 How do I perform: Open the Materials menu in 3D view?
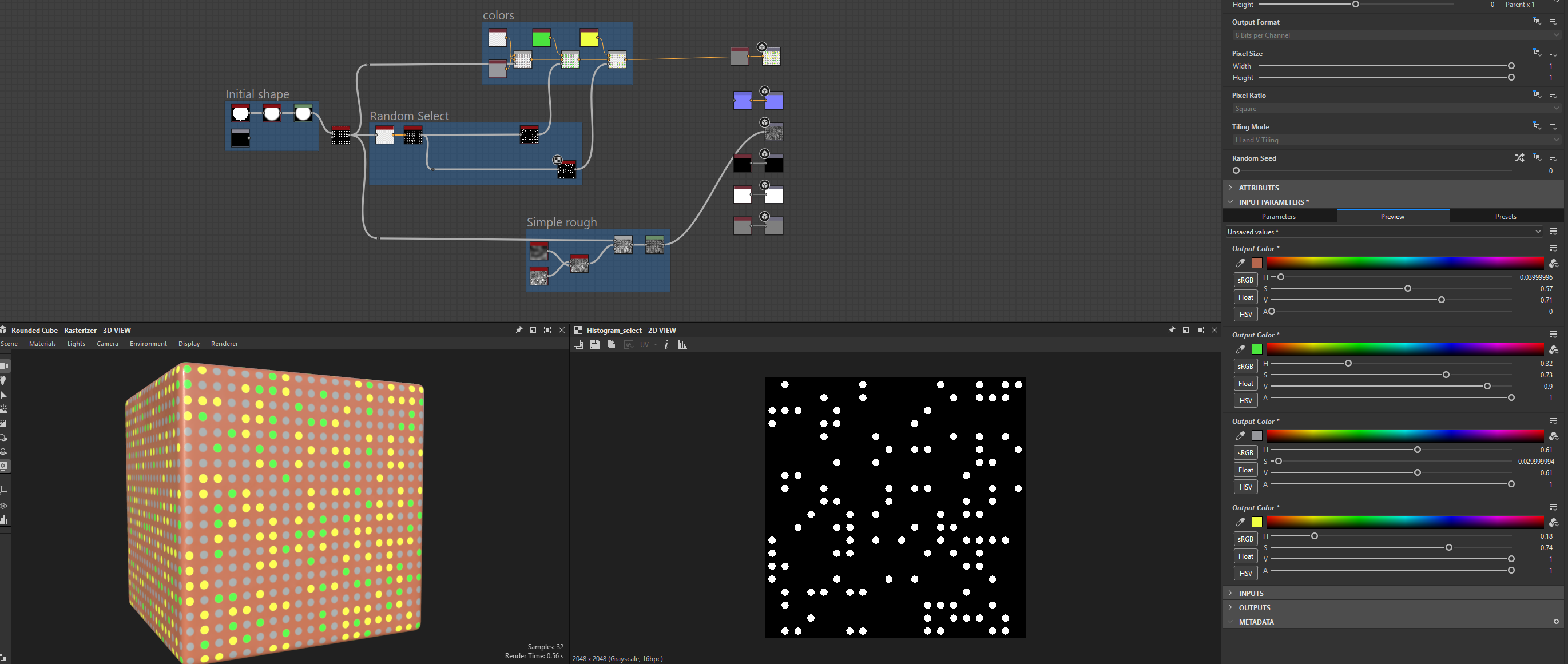pos(42,344)
